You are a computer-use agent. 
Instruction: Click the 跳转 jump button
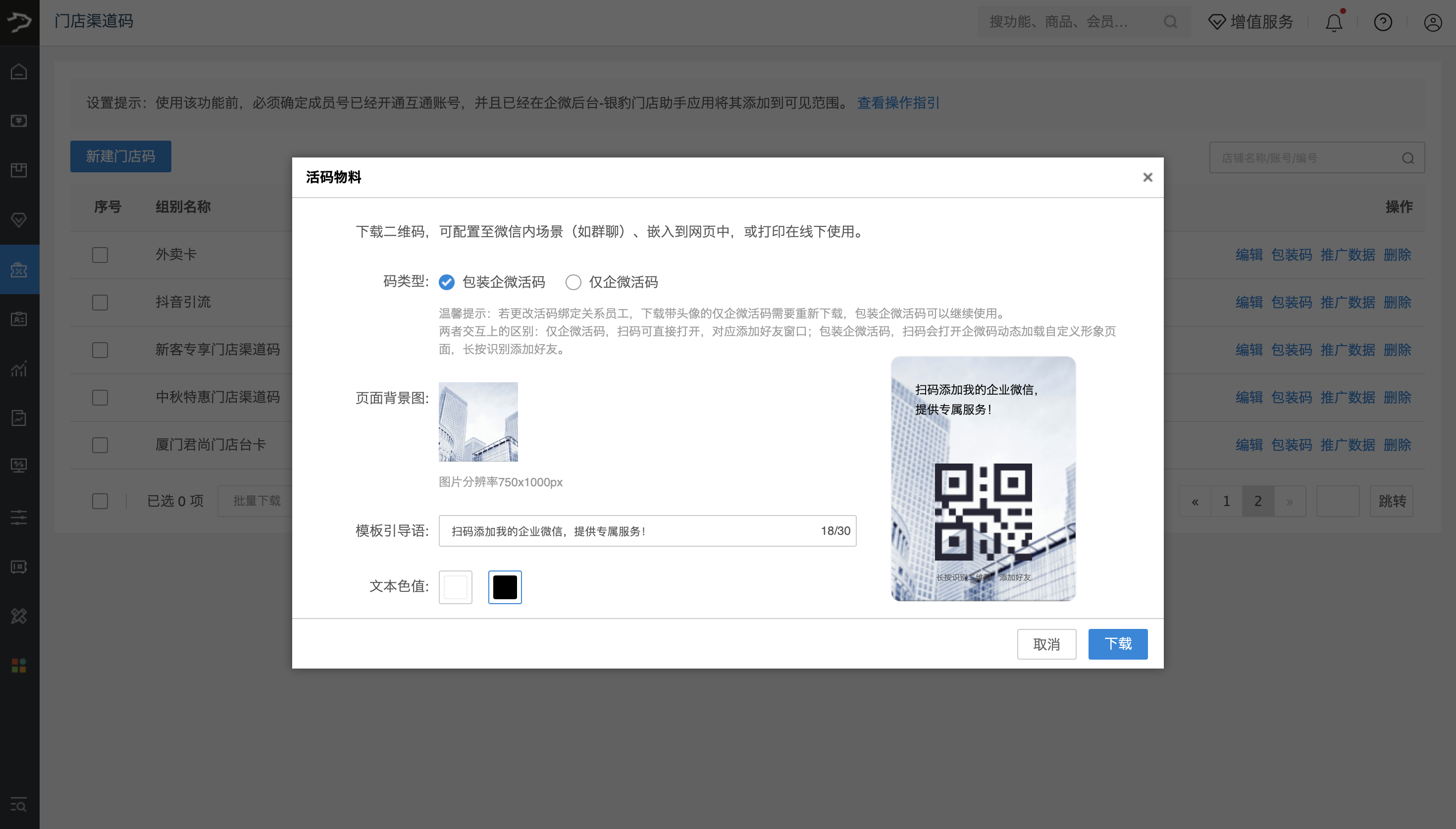click(x=1392, y=501)
